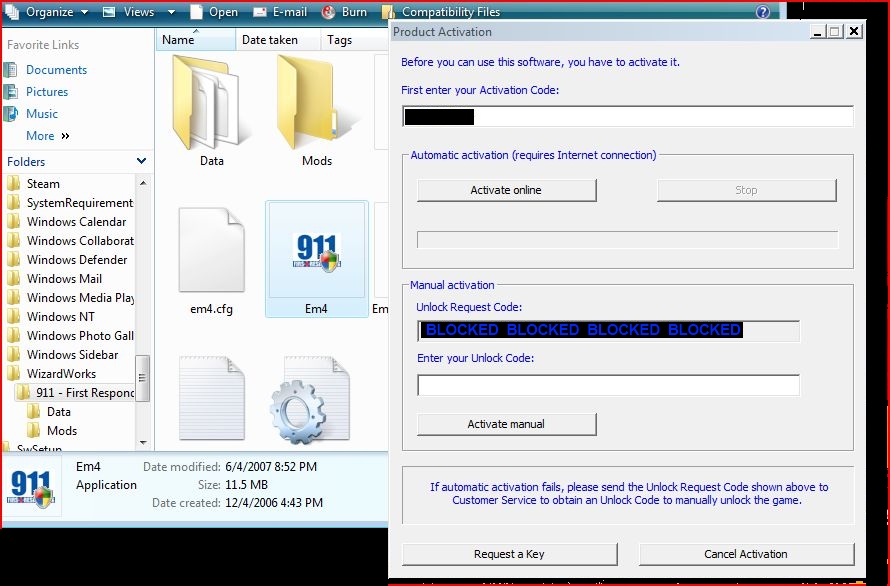Select Windows Mail folder in tree

64,279
